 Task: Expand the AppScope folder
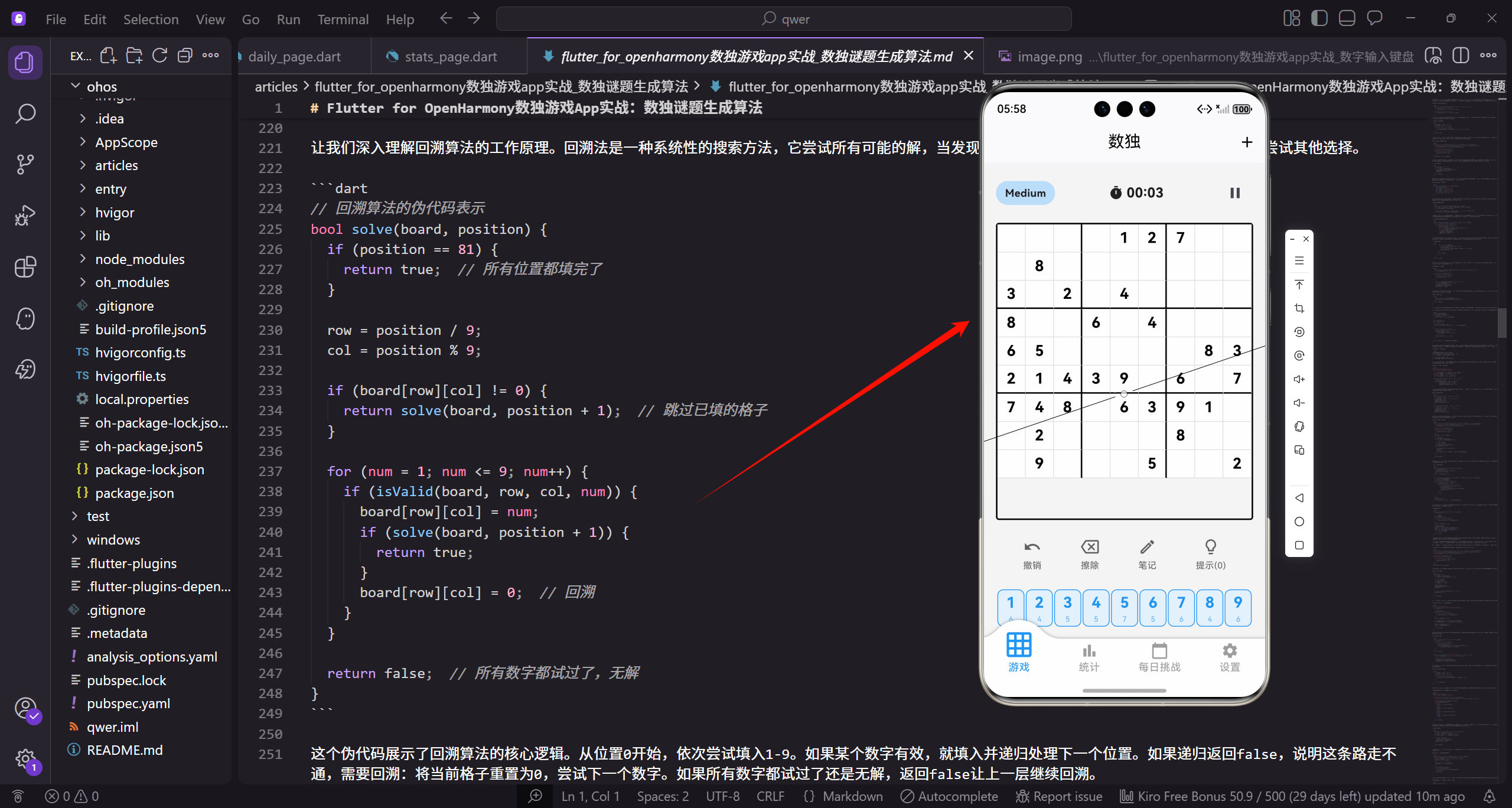coord(83,142)
